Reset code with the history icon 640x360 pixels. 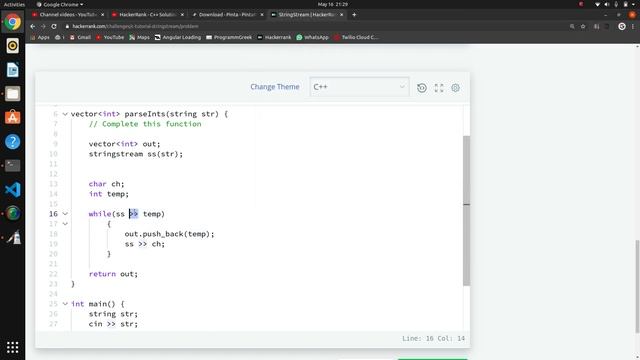click(x=422, y=88)
